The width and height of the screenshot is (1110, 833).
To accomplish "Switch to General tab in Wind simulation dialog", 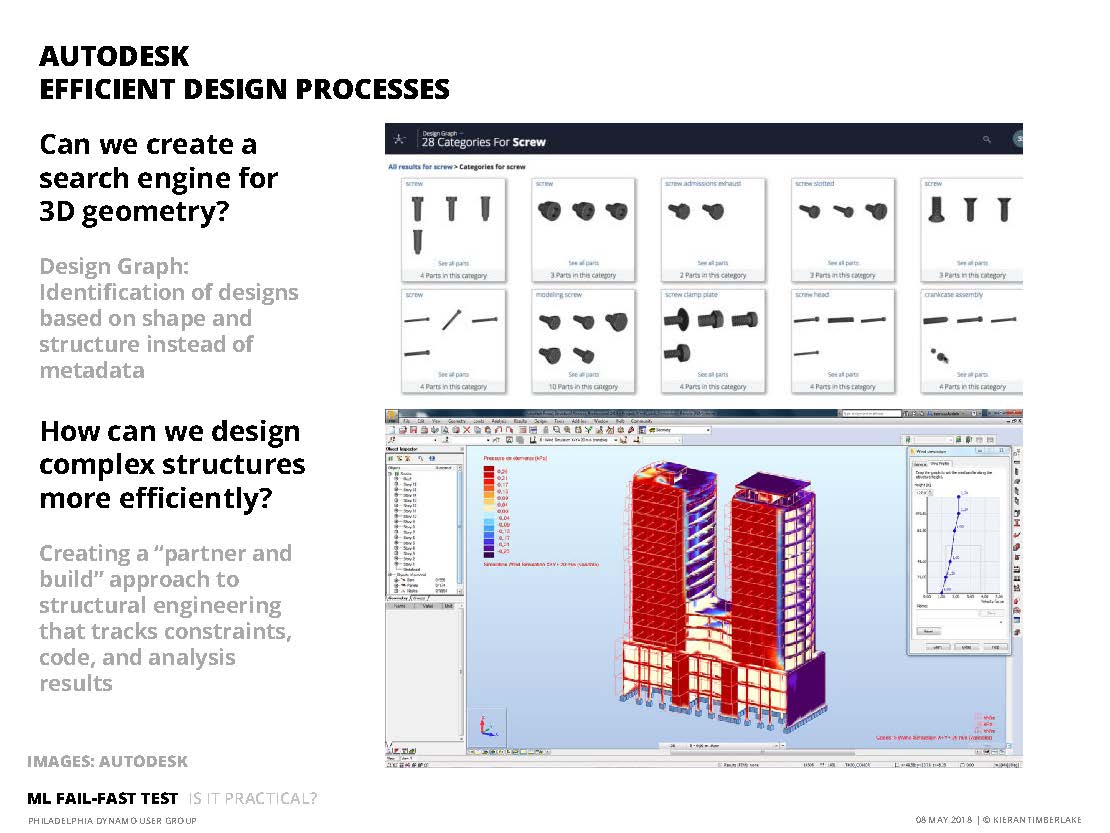I will tap(920, 464).
